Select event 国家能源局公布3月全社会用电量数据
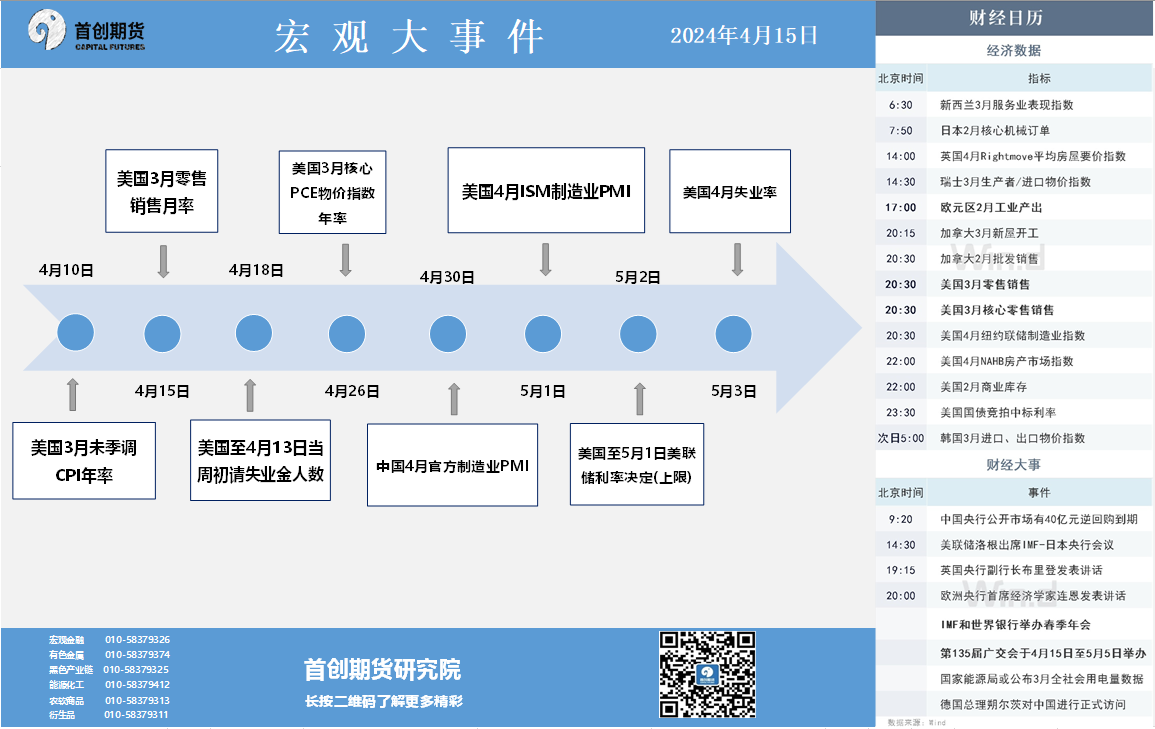This screenshot has width=1155, height=729. (x=1014, y=679)
